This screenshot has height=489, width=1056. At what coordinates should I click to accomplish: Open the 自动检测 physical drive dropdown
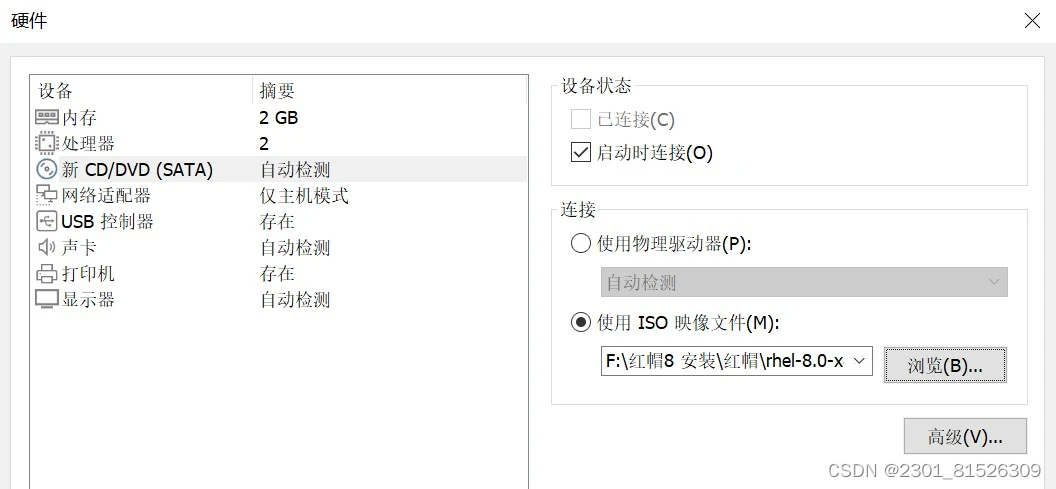point(804,282)
